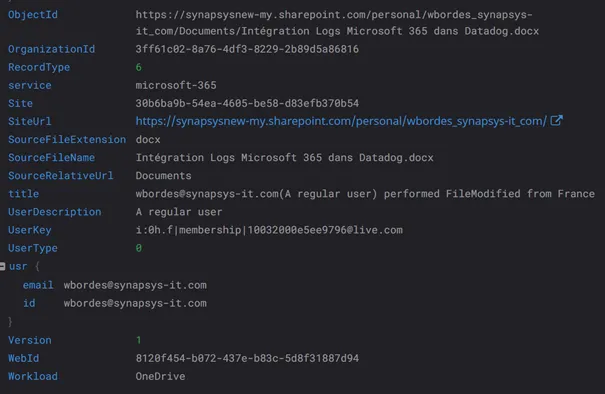Collapse the usr object block
This screenshot has height=394, width=605.
click(x=2, y=266)
